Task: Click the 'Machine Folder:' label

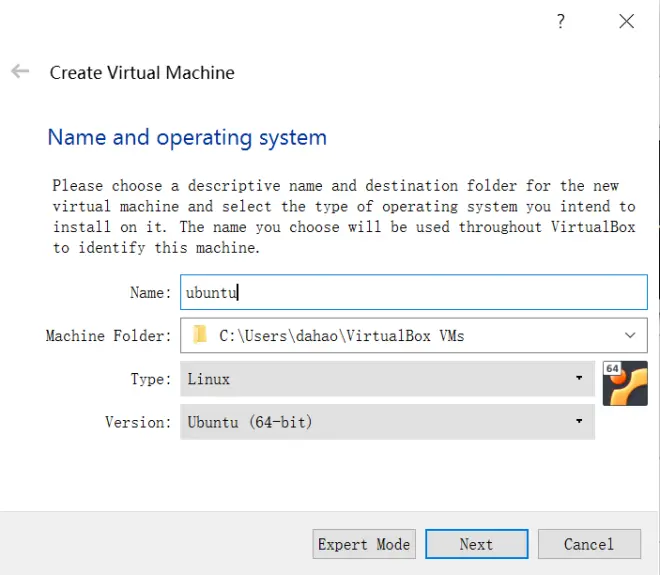Action: click(x=109, y=335)
